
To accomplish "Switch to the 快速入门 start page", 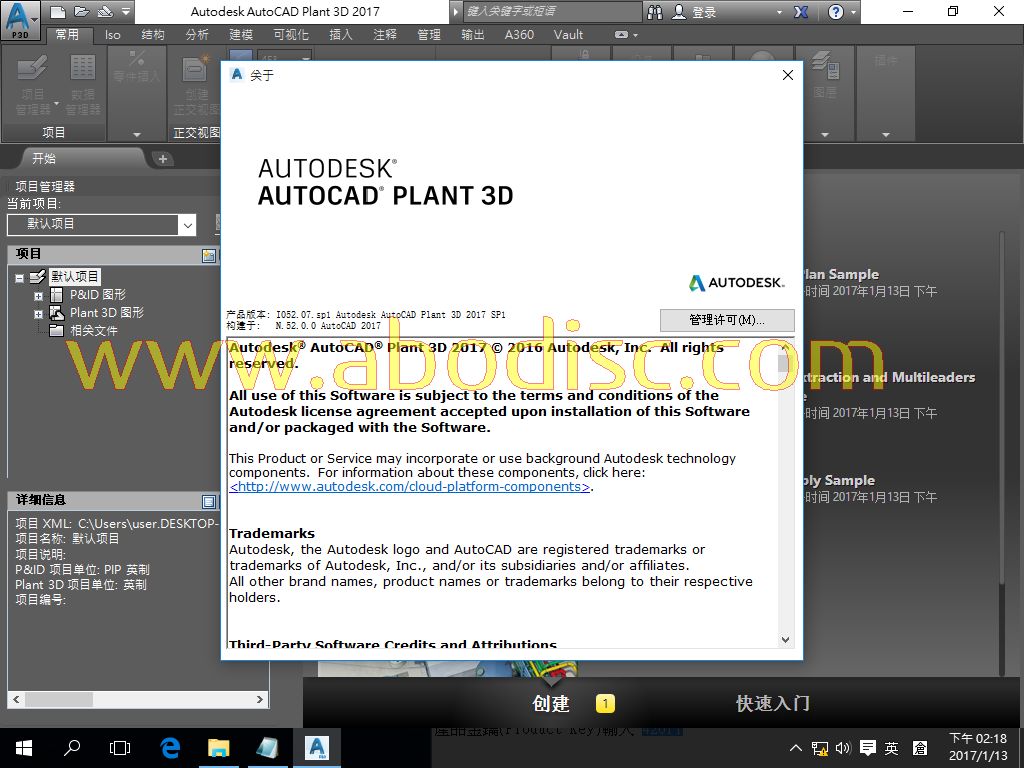I will (x=773, y=703).
